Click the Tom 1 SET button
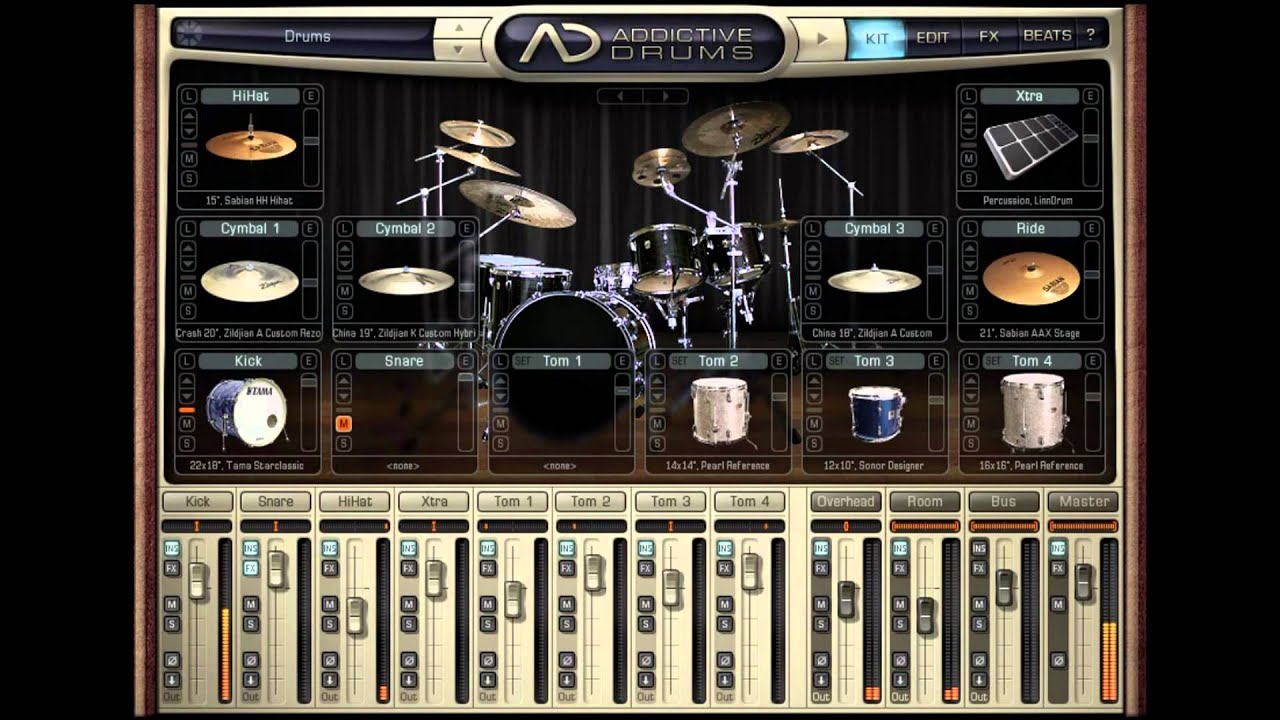1280x720 pixels. click(523, 361)
